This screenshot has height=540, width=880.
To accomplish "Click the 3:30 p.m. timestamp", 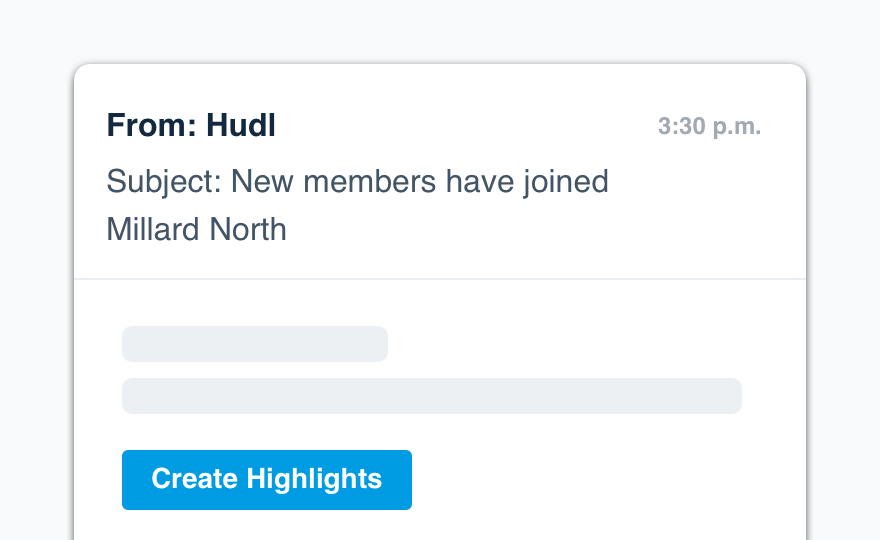I will tap(709, 127).
